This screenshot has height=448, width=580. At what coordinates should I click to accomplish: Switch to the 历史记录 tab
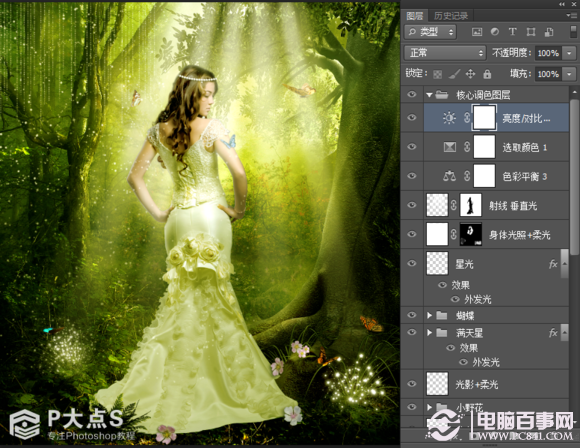click(451, 16)
